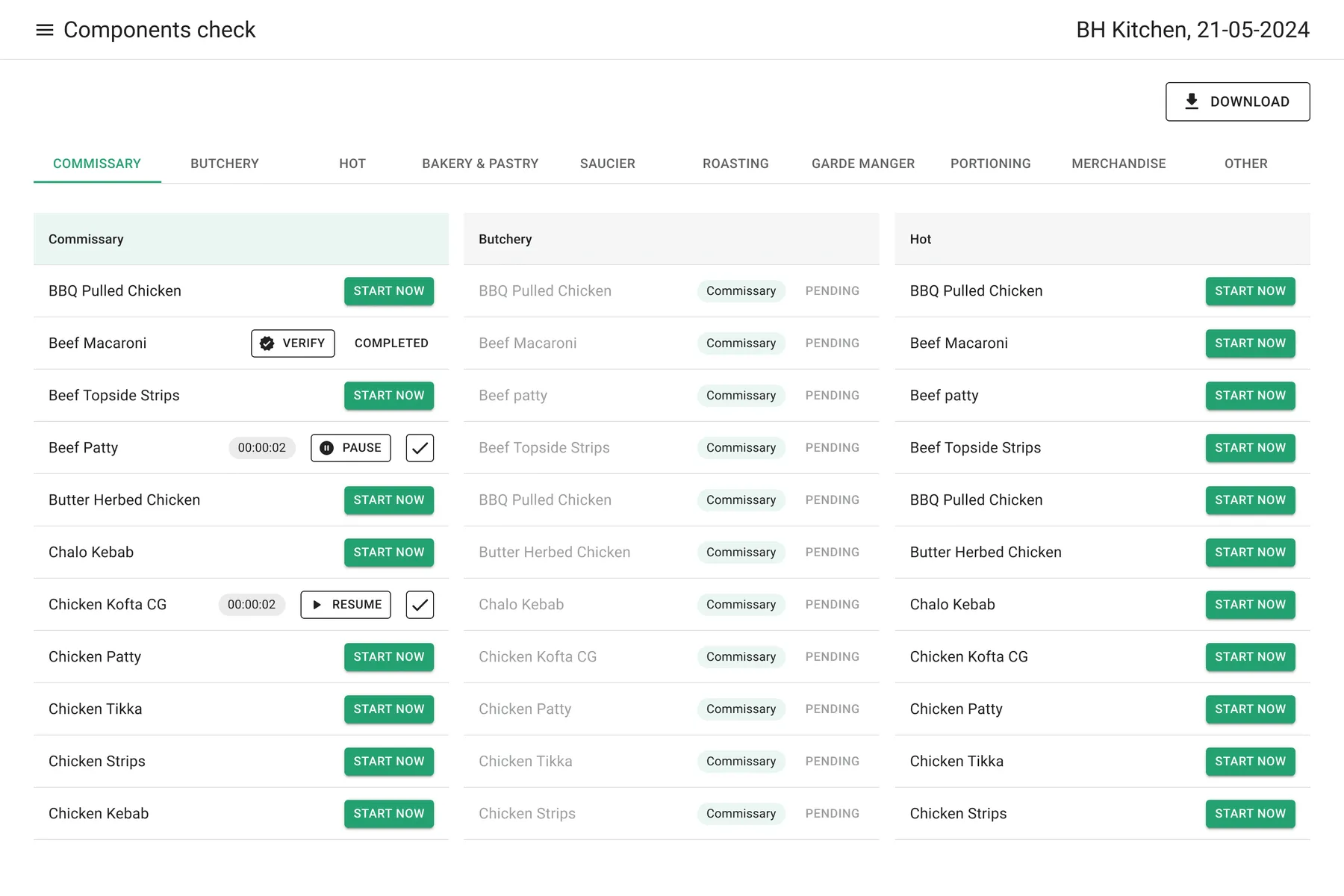Screen dimensions: 1344x896
Task: Select the Other tab
Action: click(1246, 164)
